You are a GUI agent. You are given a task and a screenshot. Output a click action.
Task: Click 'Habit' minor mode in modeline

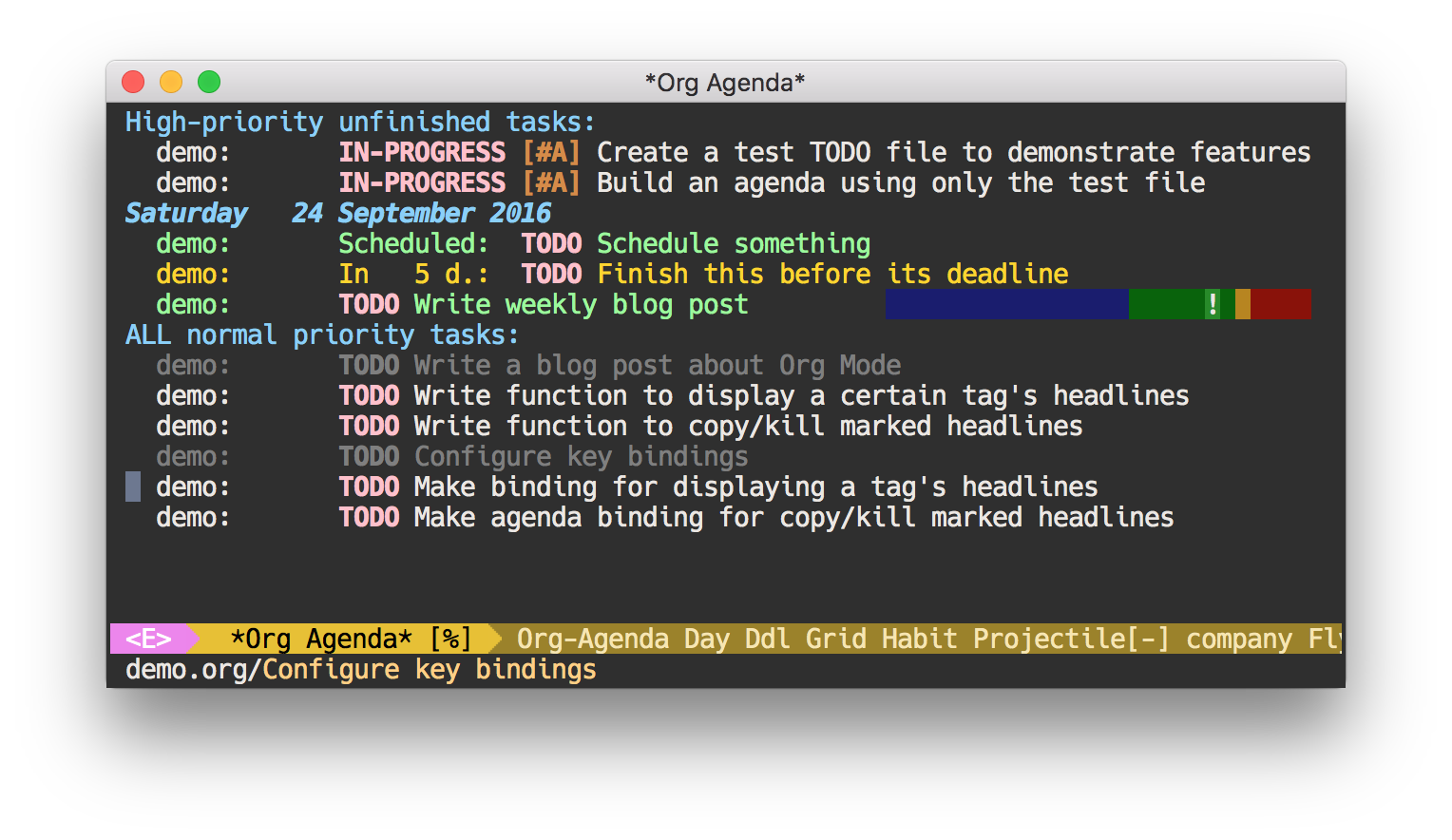920,639
